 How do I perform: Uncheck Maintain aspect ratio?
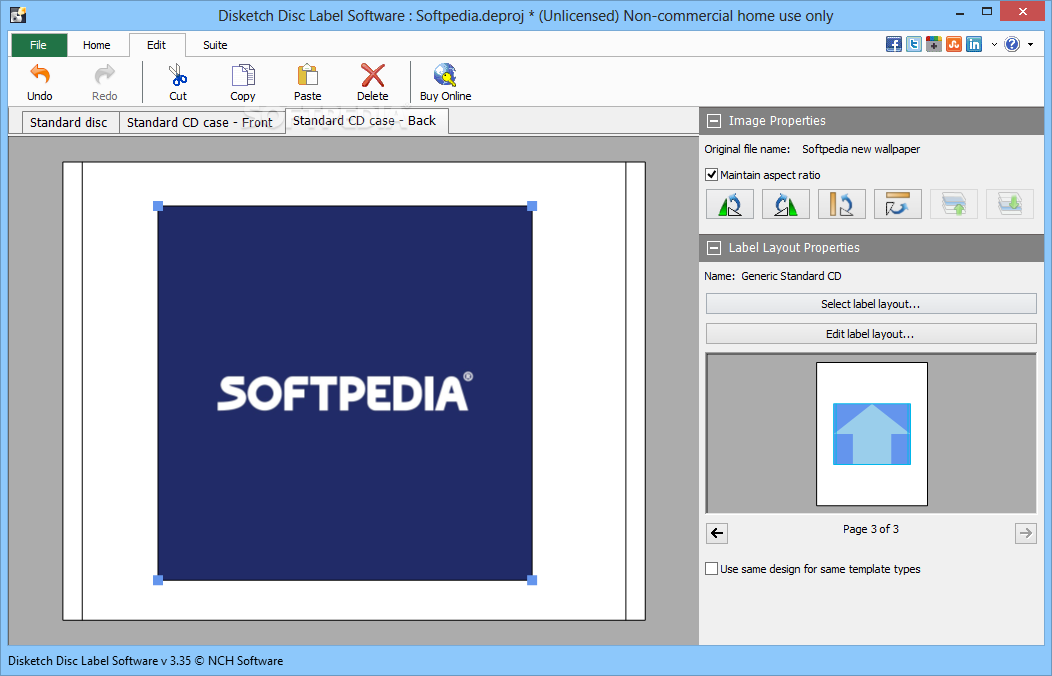pyautogui.click(x=712, y=175)
